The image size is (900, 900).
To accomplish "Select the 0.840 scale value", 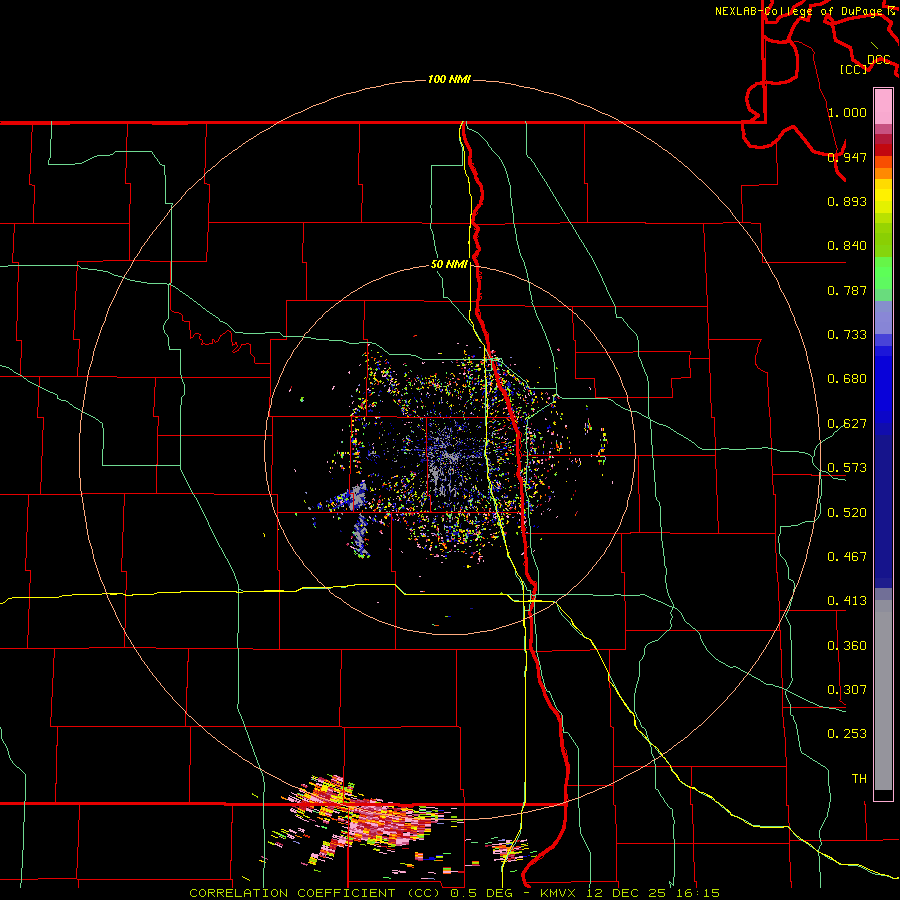I will 847,246.
